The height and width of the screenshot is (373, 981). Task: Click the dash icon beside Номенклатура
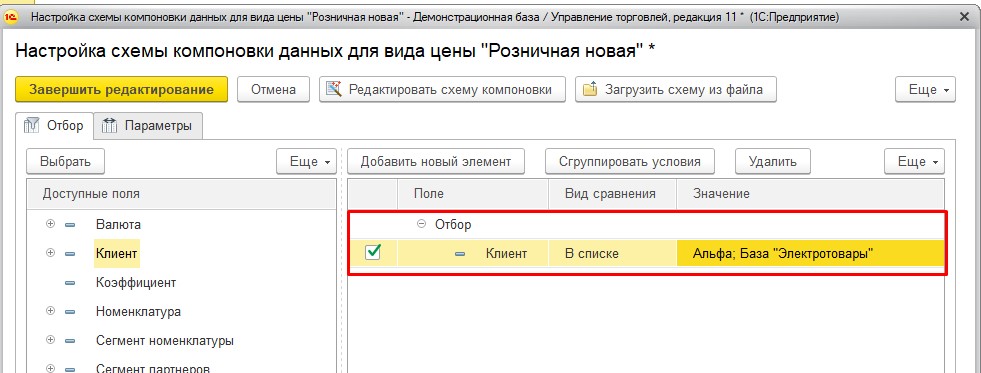69,312
